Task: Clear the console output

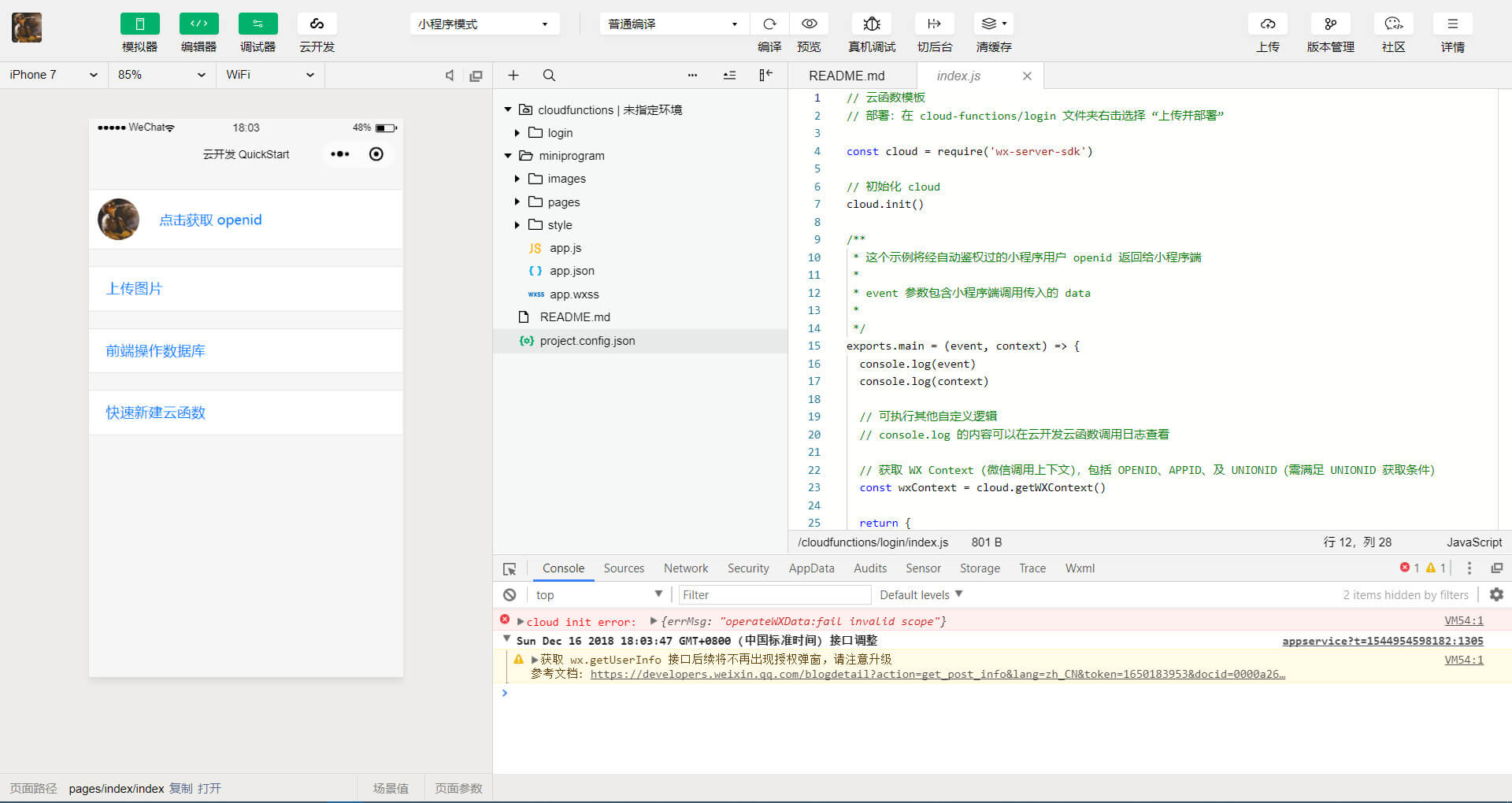Action: point(510,595)
